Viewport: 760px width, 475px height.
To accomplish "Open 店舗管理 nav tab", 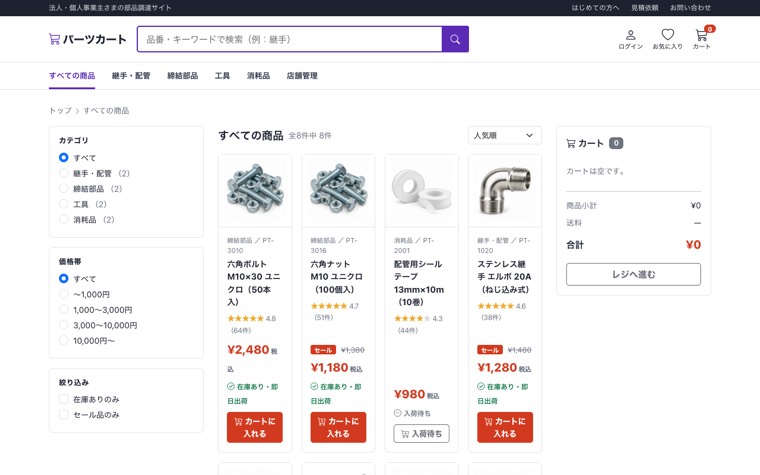I will (302, 76).
